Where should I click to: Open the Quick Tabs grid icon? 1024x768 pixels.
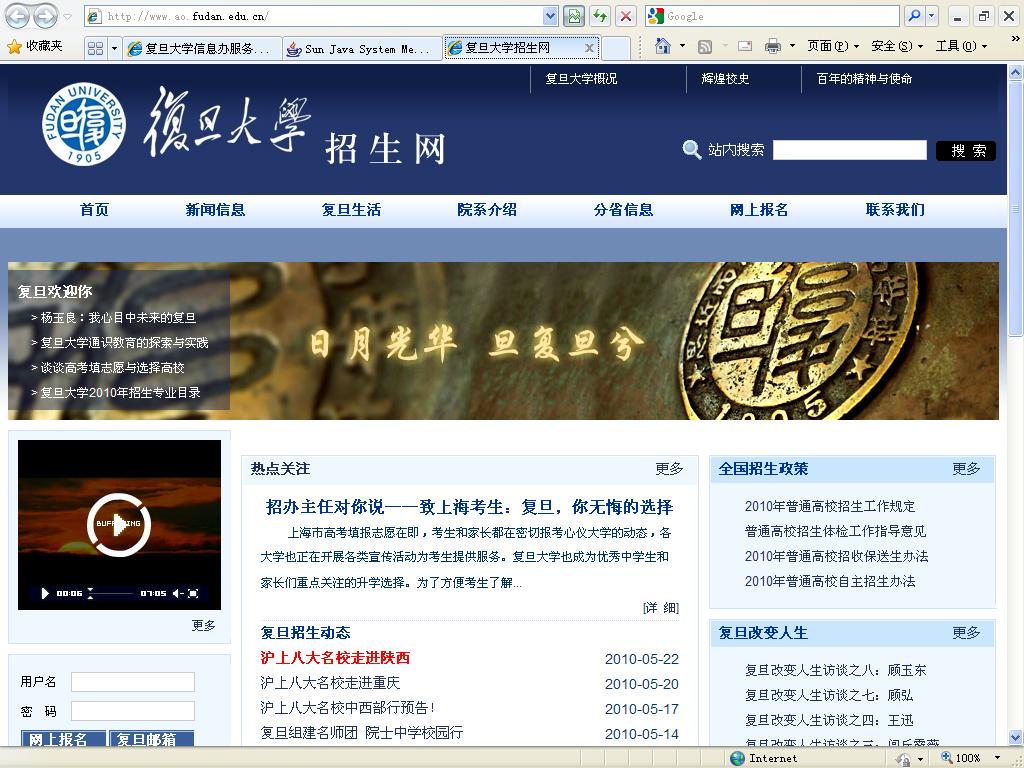pyautogui.click(x=95, y=48)
